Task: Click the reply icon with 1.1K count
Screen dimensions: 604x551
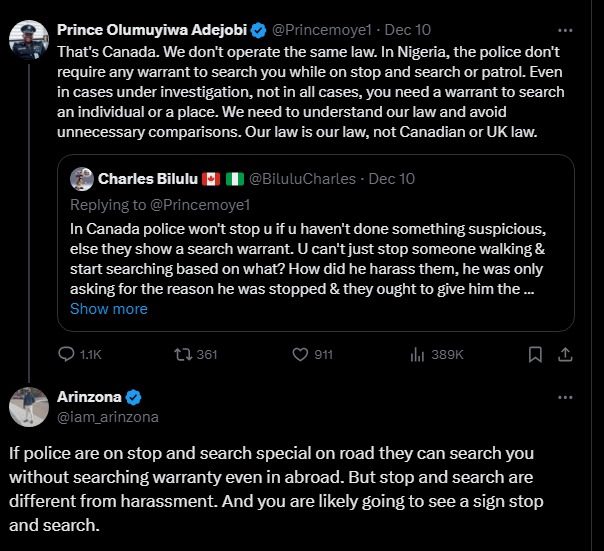Action: pyautogui.click(x=68, y=354)
